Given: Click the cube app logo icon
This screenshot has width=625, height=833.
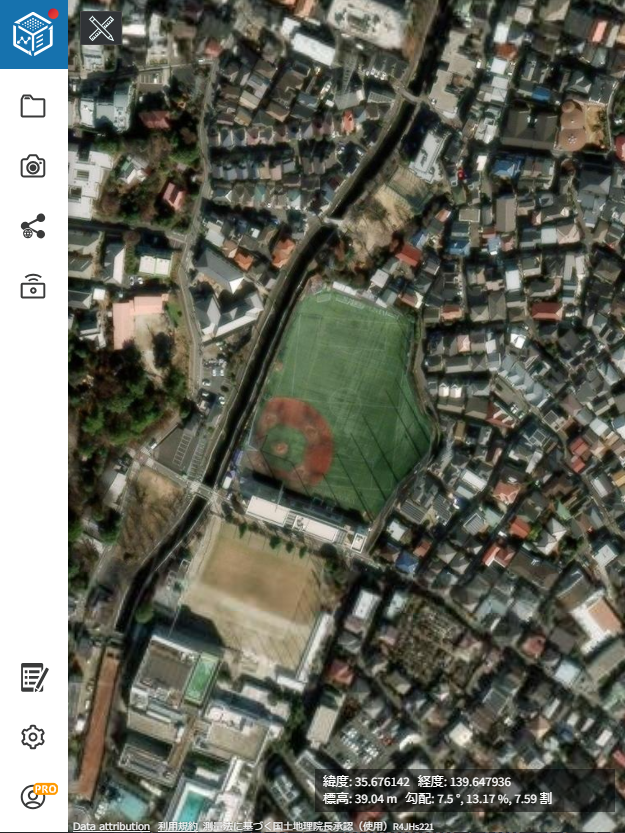Looking at the screenshot, I should click(33, 35).
